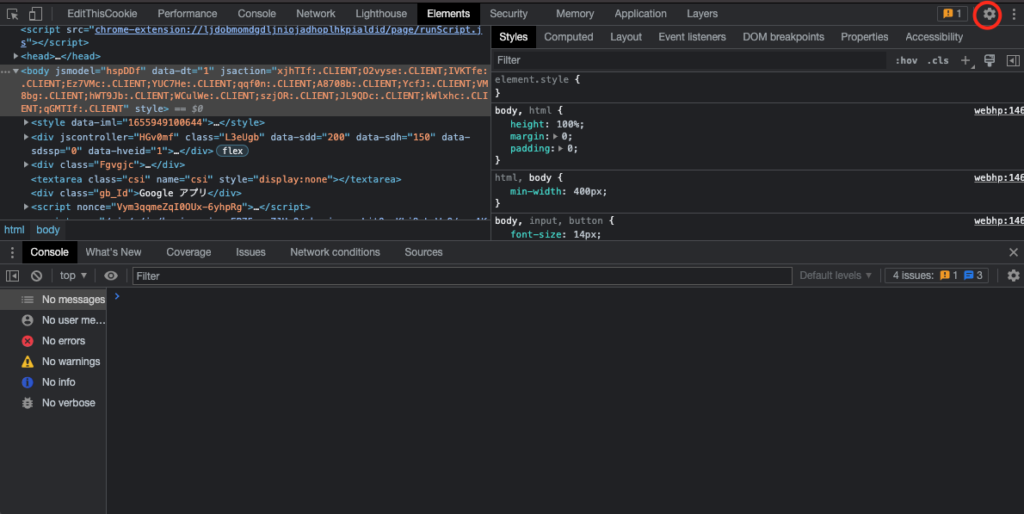This screenshot has height=514, width=1024.
Task: Open the top JavaScript context dropdown
Action: 73,276
